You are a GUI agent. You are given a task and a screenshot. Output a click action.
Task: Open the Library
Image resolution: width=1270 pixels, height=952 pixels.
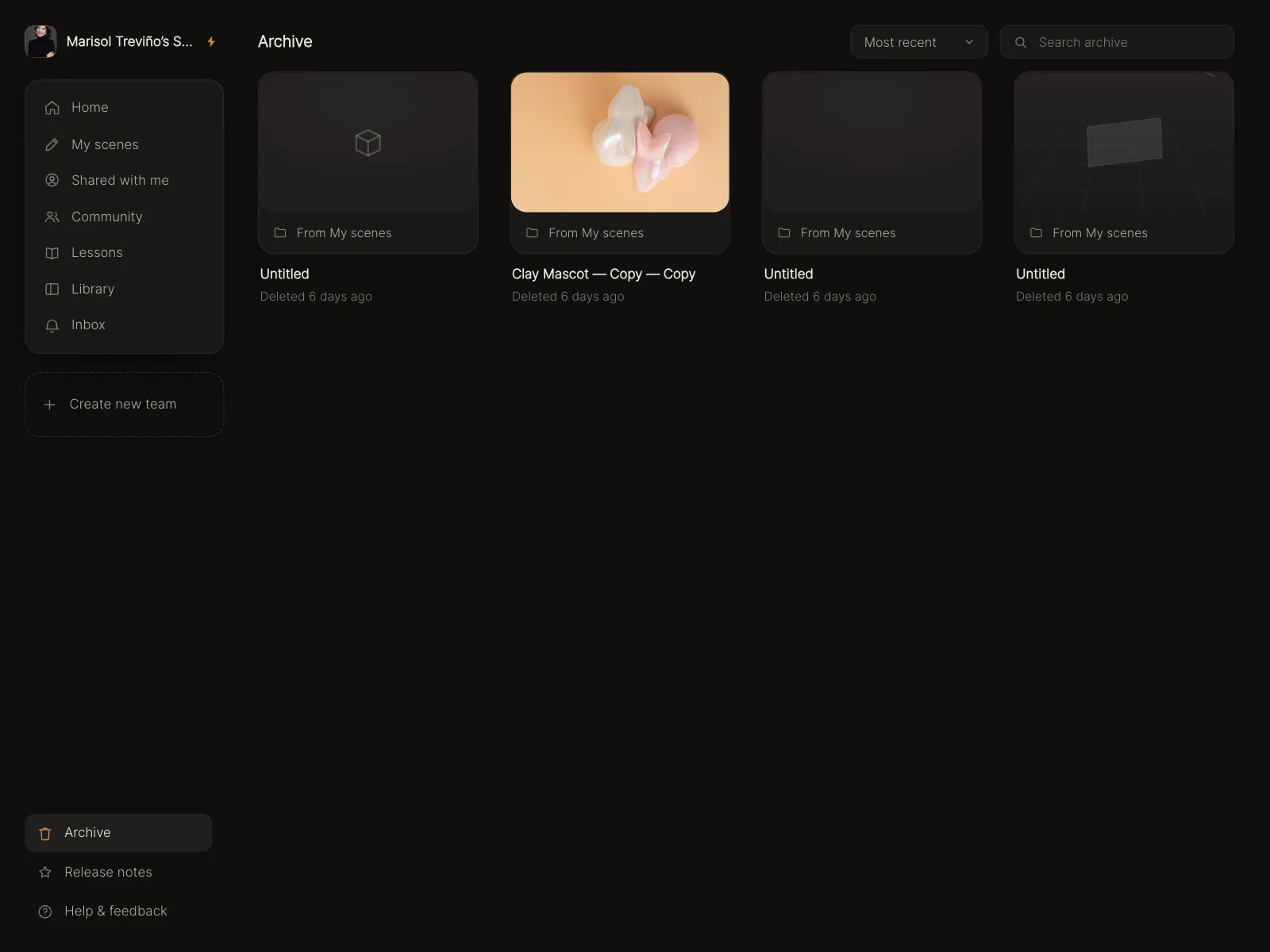click(125, 289)
